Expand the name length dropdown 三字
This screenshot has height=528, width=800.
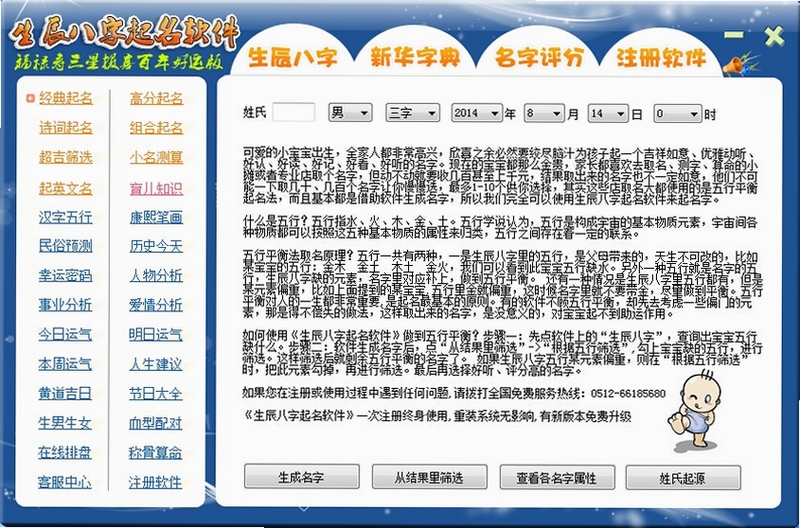412,112
